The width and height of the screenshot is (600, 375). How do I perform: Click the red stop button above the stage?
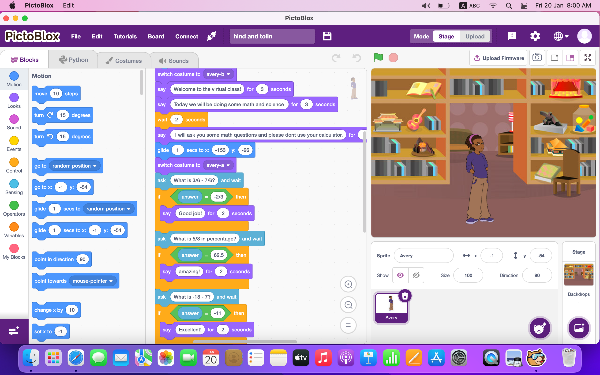pyautogui.click(x=393, y=57)
